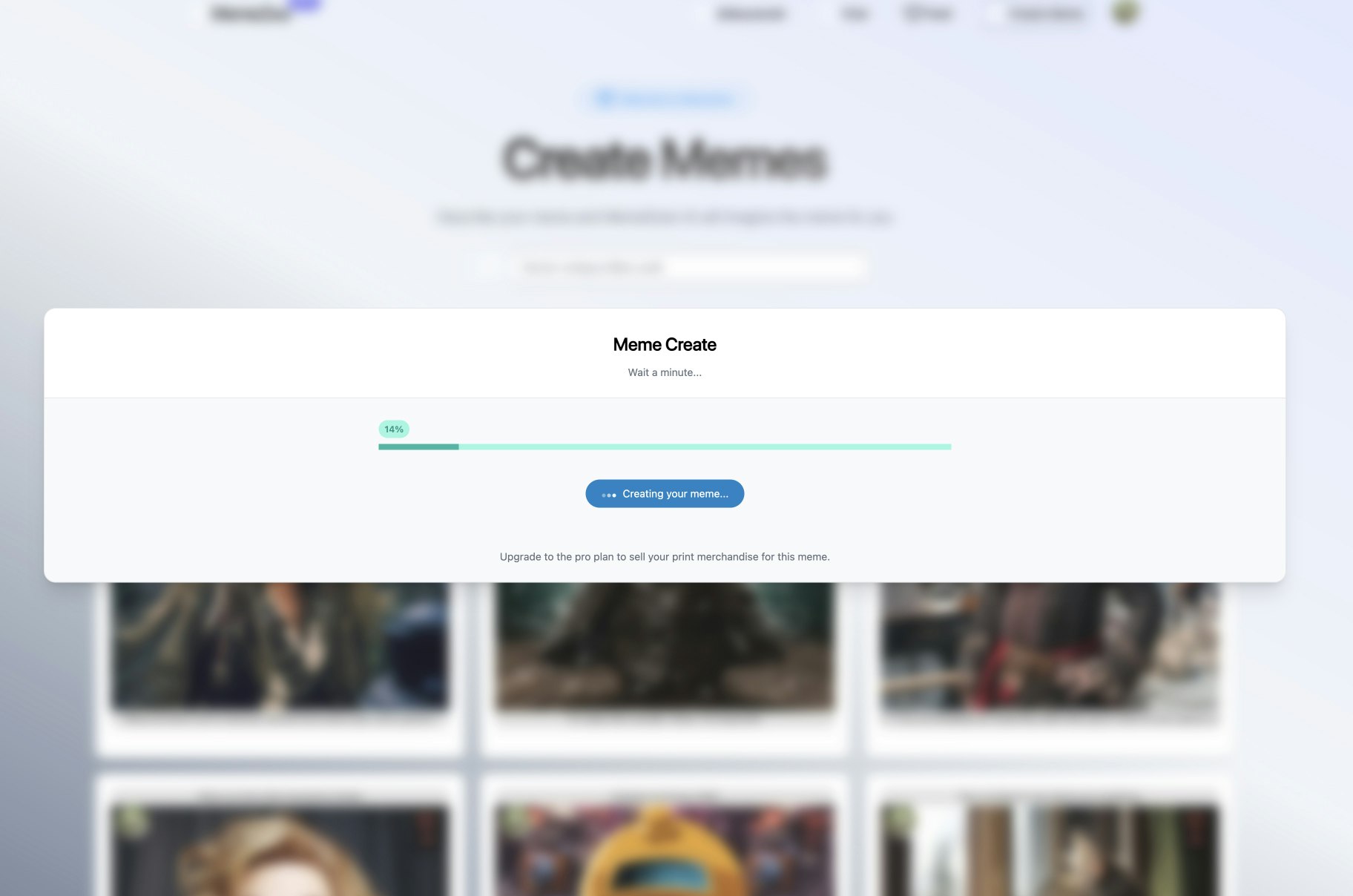Click the "Upgrade to the pro plan" message
Viewport: 1353px width, 896px height.
coord(665,557)
